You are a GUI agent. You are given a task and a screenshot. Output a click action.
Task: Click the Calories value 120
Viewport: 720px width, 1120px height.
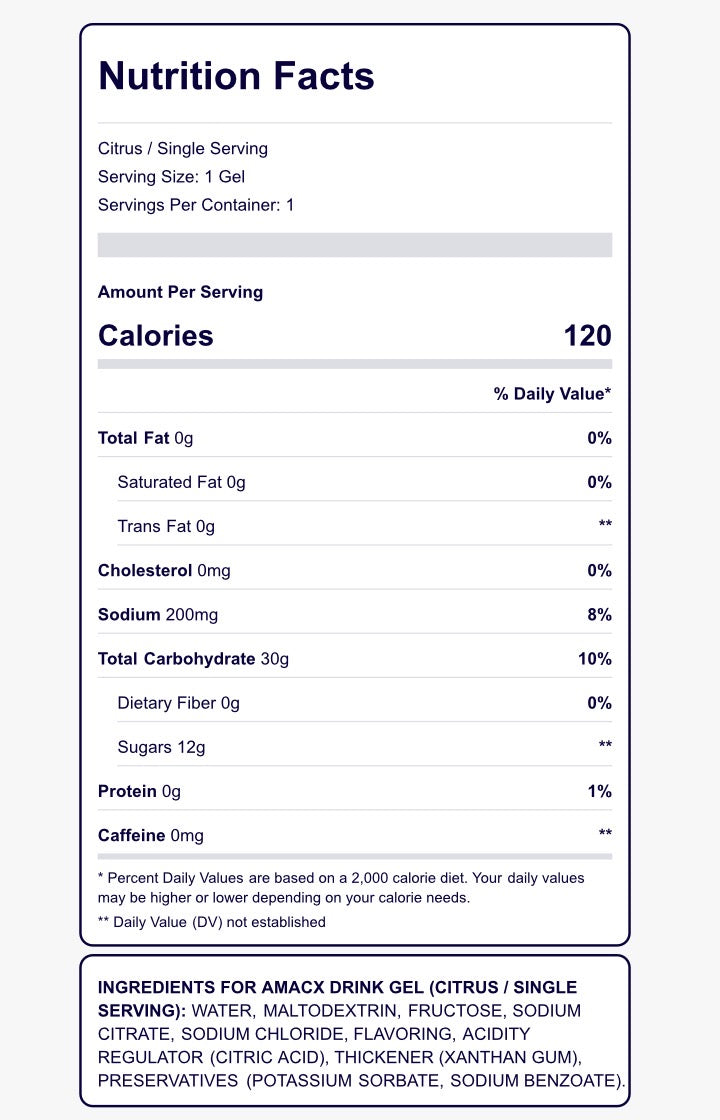[587, 335]
